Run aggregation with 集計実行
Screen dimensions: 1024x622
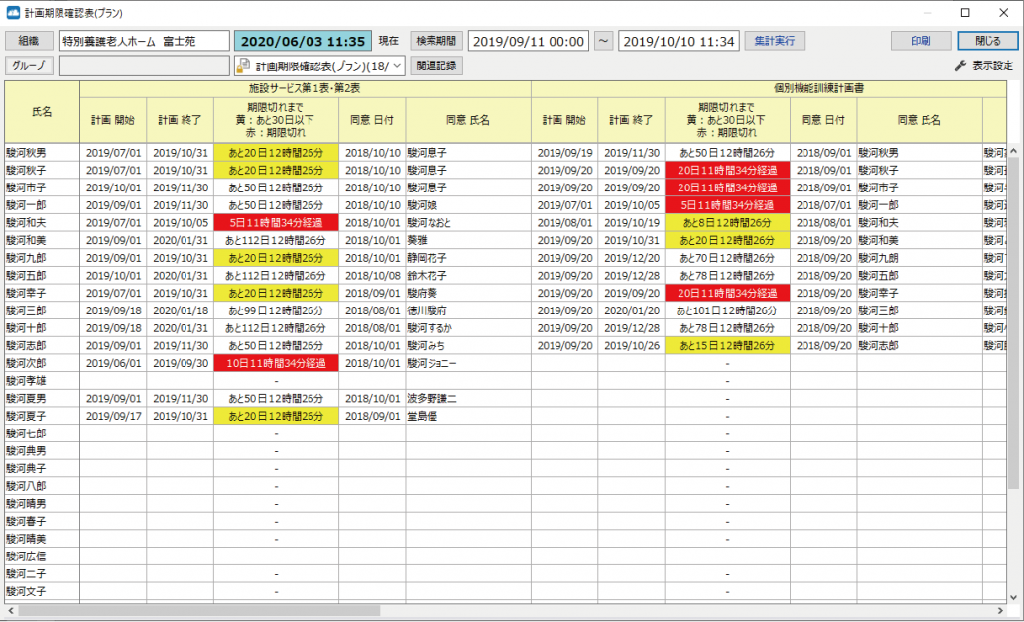click(774, 41)
